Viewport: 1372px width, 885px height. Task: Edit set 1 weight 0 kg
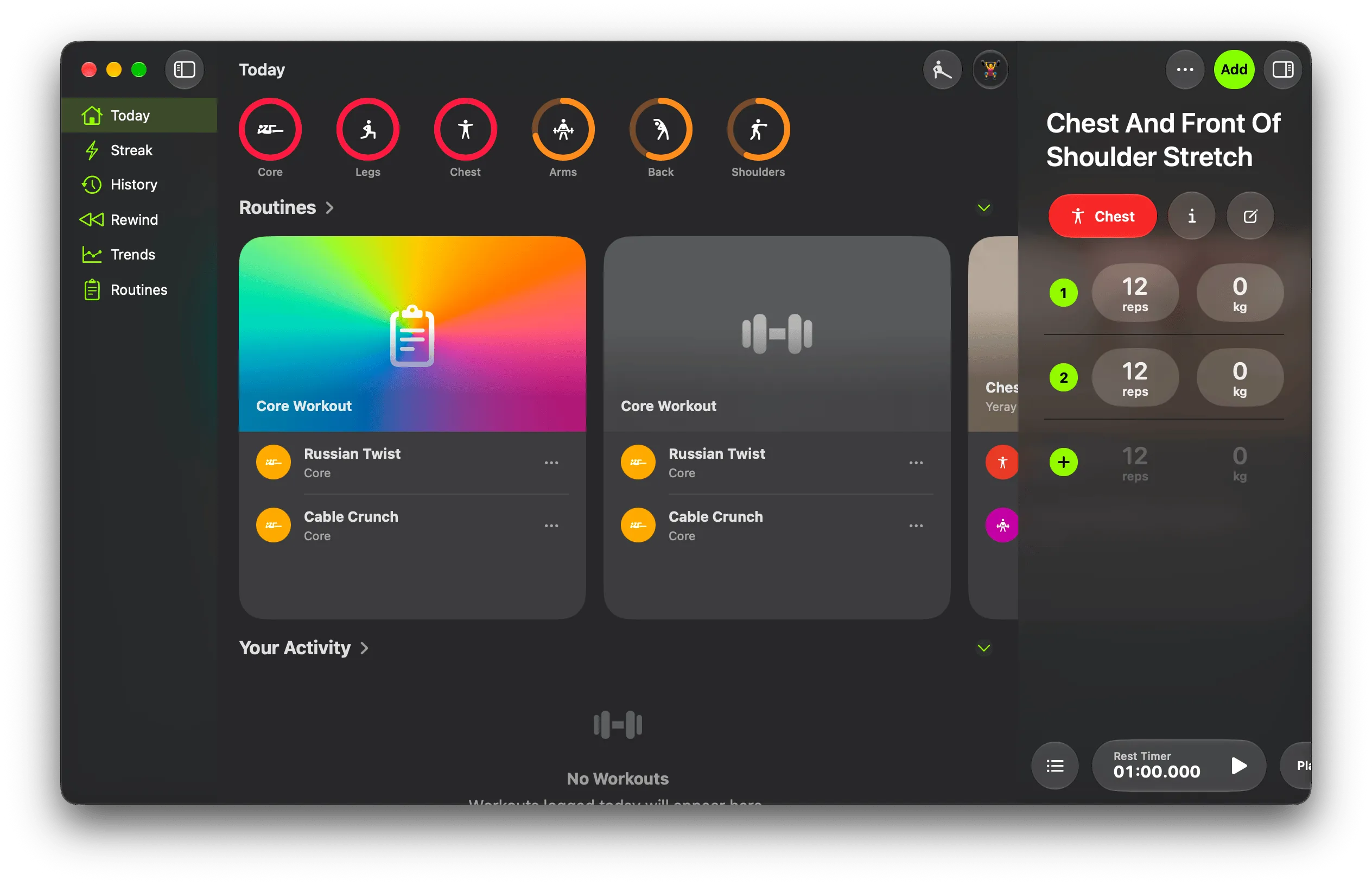[x=1240, y=293]
